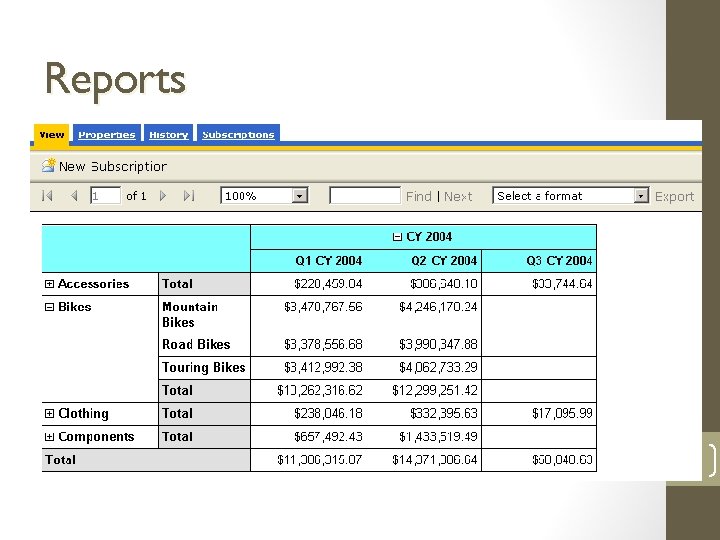Screen dimensions: 720x540
Task: Click the $3,990,347.88 cell
Action: pos(438,344)
